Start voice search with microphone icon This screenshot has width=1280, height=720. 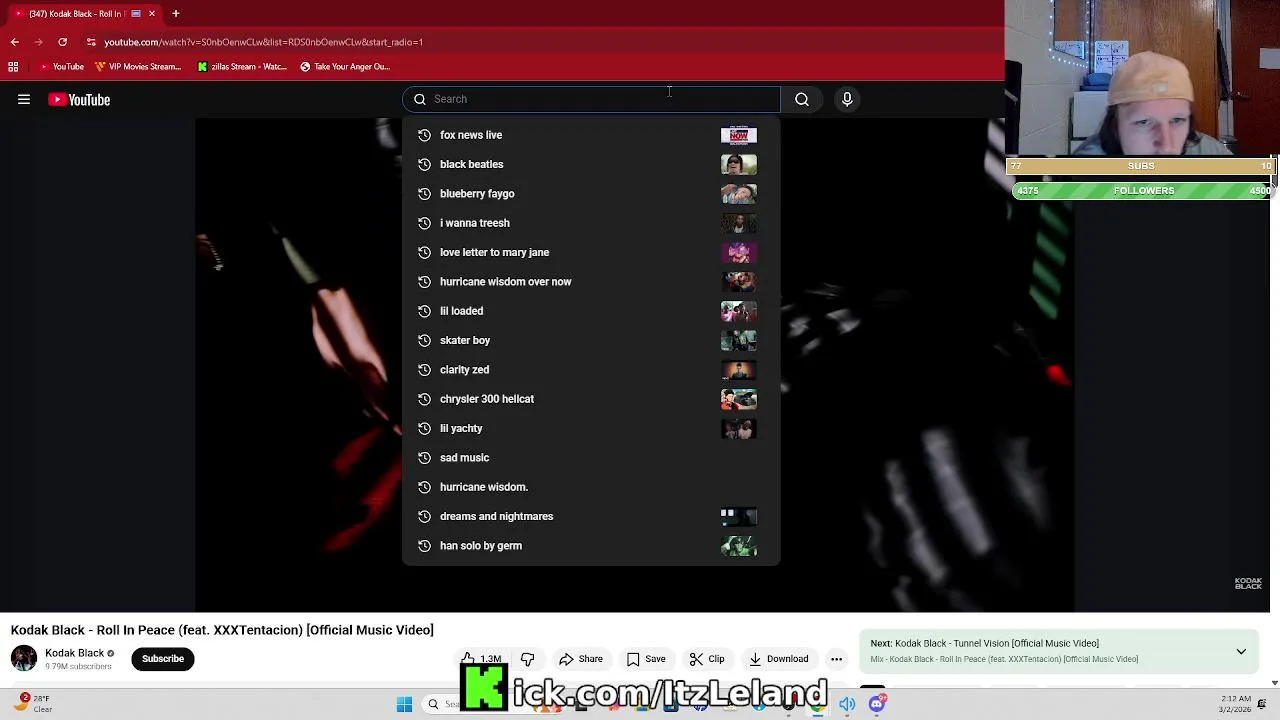point(847,99)
